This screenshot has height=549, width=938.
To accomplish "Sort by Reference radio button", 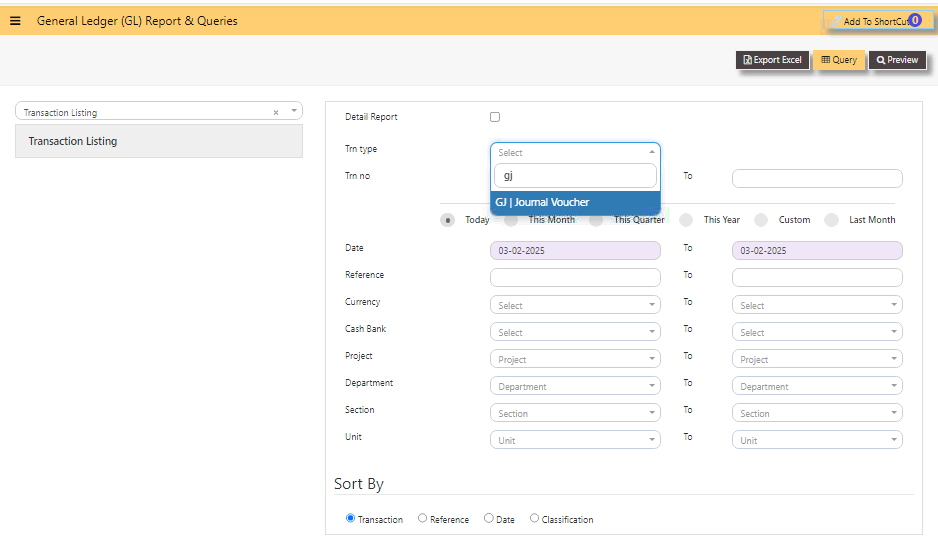I will [x=422, y=518].
